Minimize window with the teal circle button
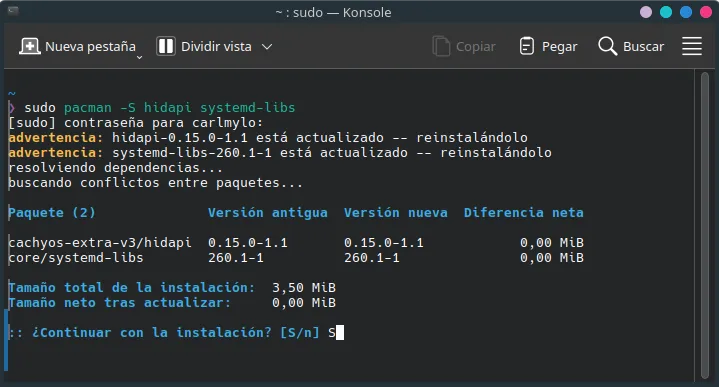 pos(666,12)
